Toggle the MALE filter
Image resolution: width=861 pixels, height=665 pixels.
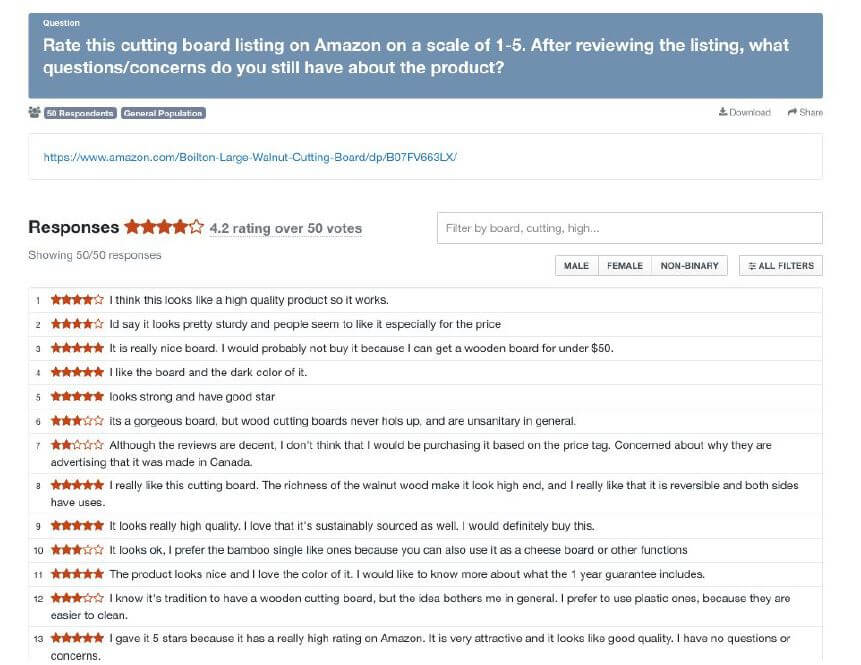pos(576,266)
